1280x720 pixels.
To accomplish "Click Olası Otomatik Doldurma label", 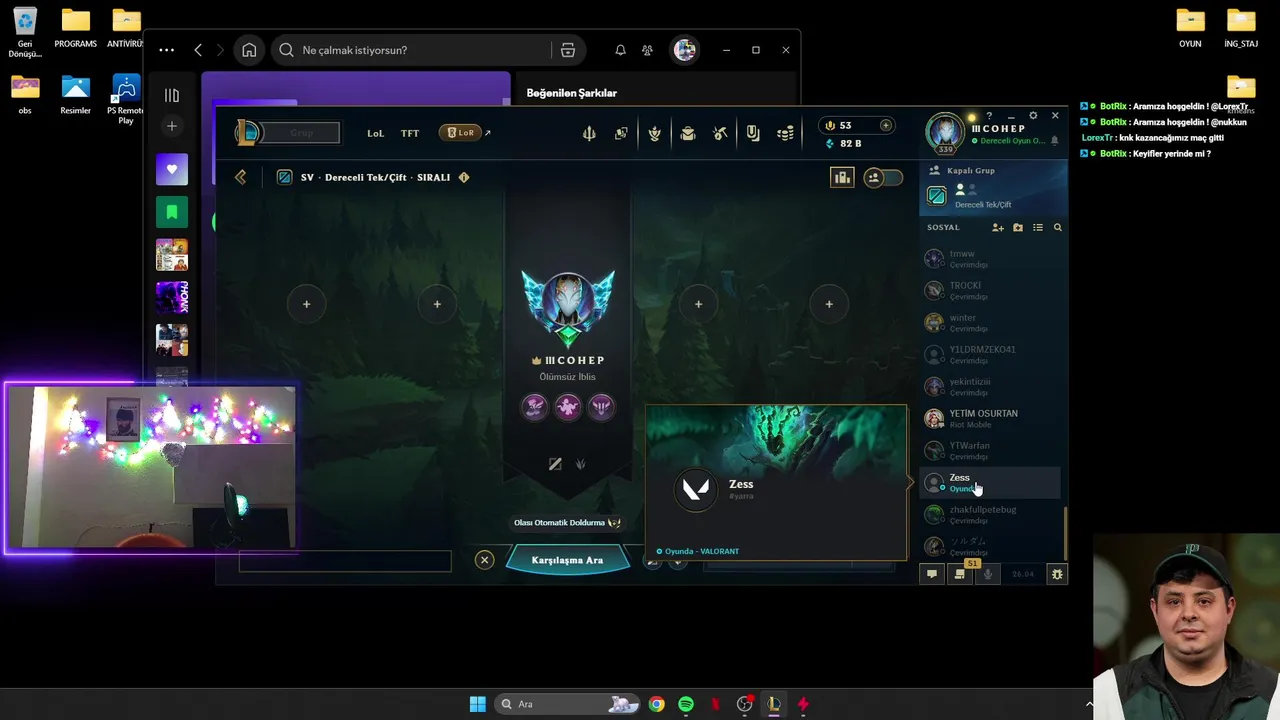I will tap(567, 523).
